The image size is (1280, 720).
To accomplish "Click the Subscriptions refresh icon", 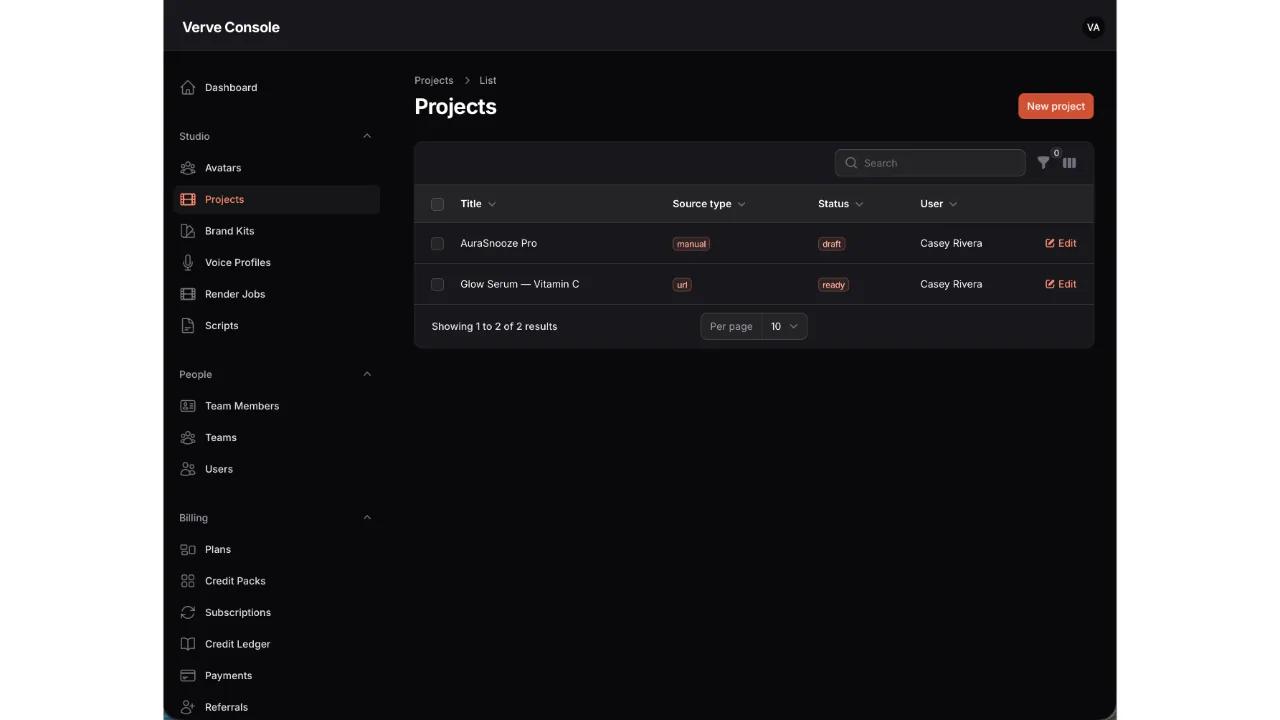I will (x=187, y=613).
